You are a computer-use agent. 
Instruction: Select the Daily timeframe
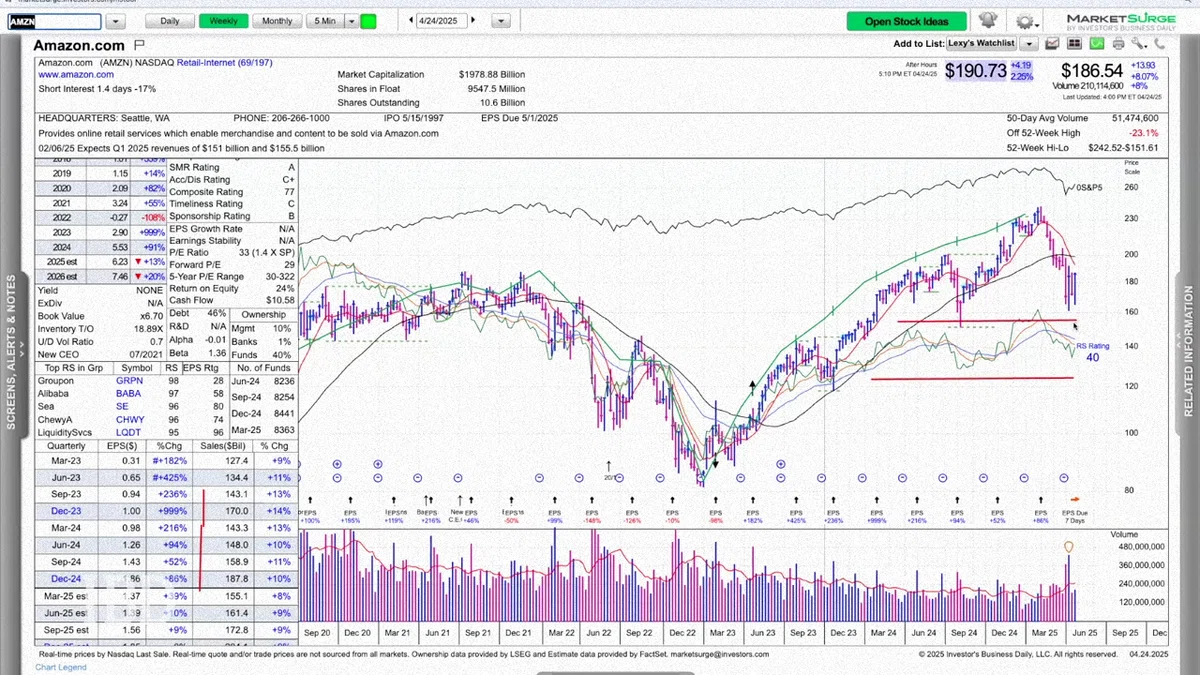point(170,21)
